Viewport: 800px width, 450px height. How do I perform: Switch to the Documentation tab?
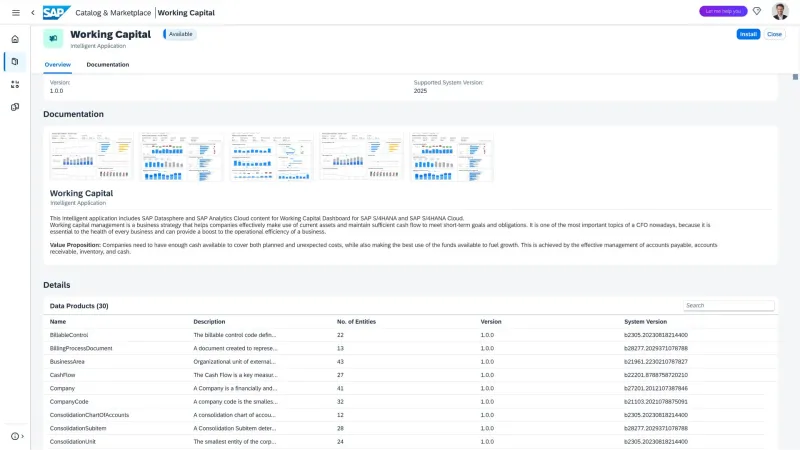pyautogui.click(x=108, y=65)
